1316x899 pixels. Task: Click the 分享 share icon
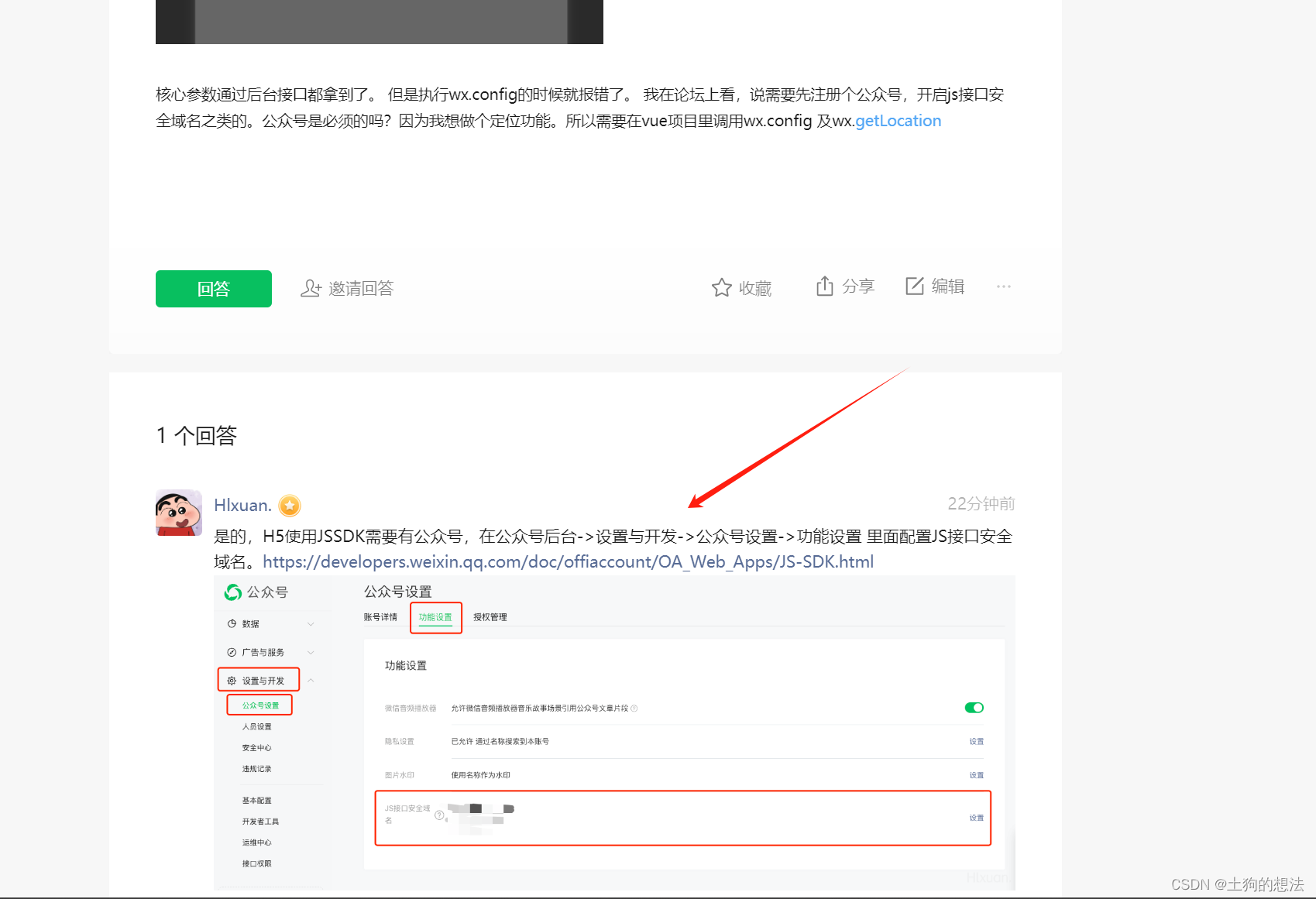click(x=825, y=287)
